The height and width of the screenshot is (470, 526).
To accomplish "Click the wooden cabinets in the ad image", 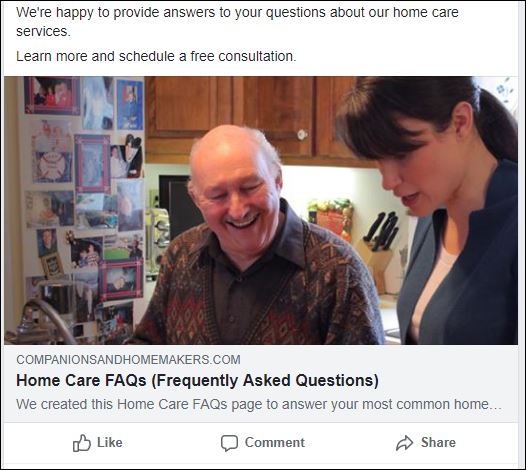I will (248, 119).
